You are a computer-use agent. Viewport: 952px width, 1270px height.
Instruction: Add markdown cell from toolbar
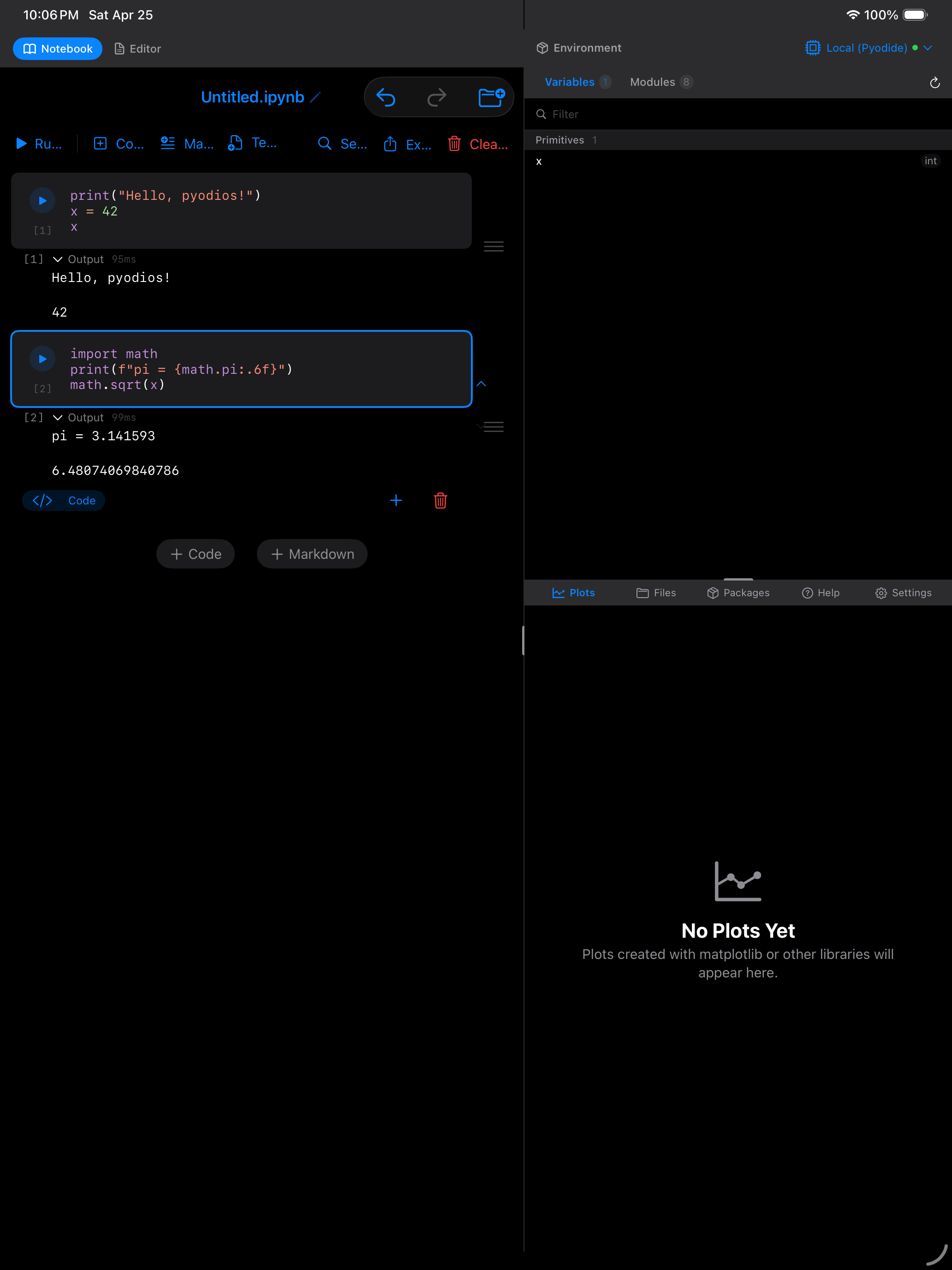click(187, 144)
